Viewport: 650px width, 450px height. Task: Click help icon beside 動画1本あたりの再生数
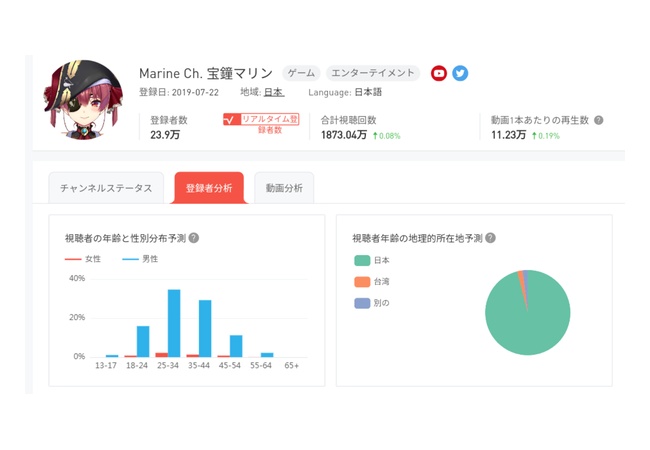[599, 120]
